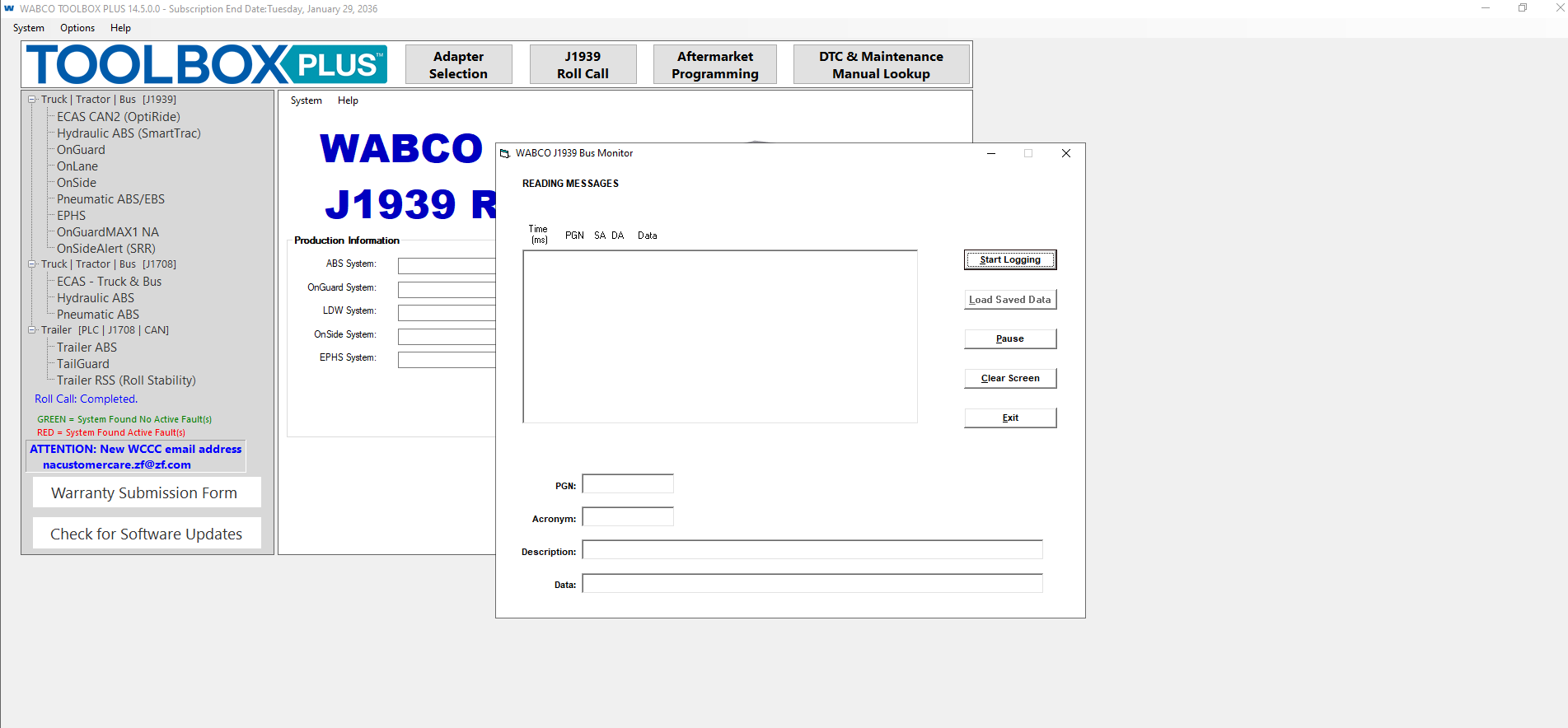The image size is (1568, 728).
Task: Clear Screen of bus messages
Action: point(1010,378)
